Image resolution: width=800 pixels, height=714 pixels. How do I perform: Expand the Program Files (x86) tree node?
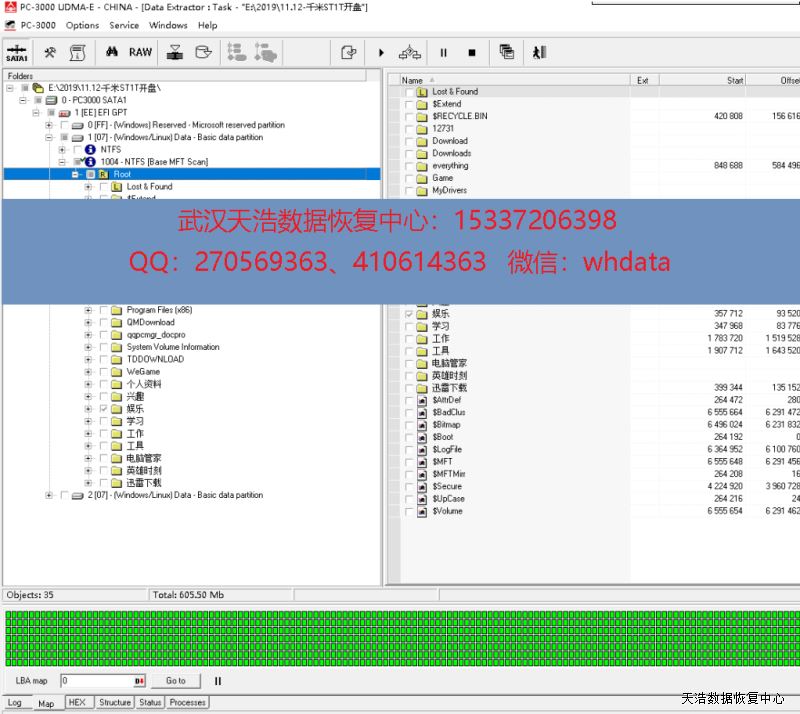(x=88, y=310)
